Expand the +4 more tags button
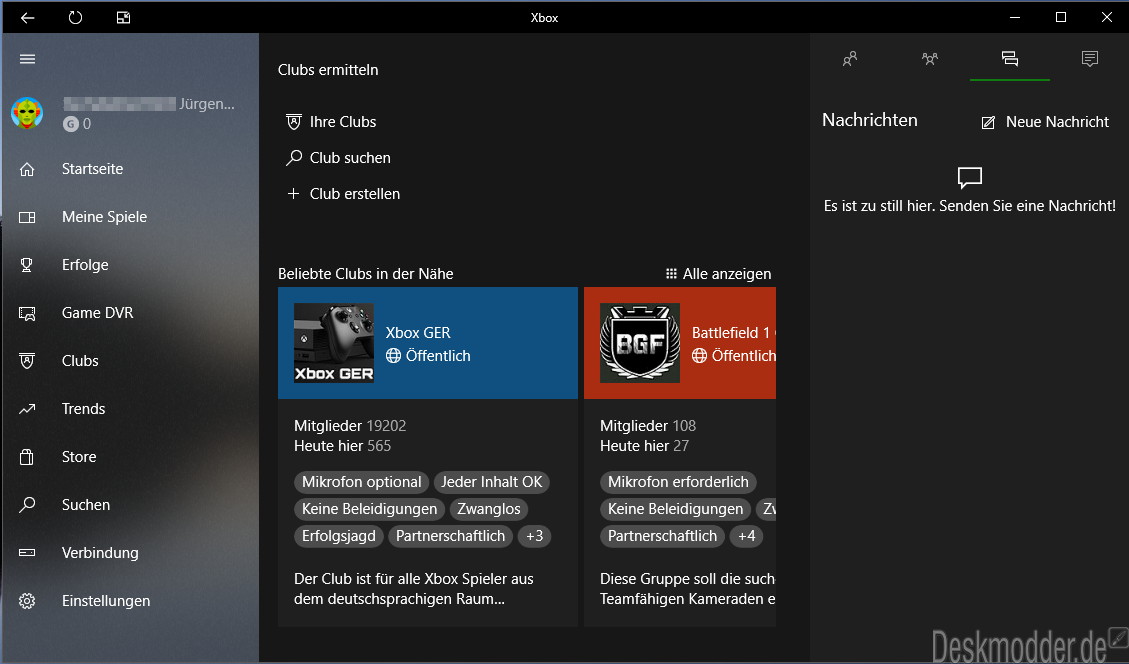 click(x=747, y=536)
